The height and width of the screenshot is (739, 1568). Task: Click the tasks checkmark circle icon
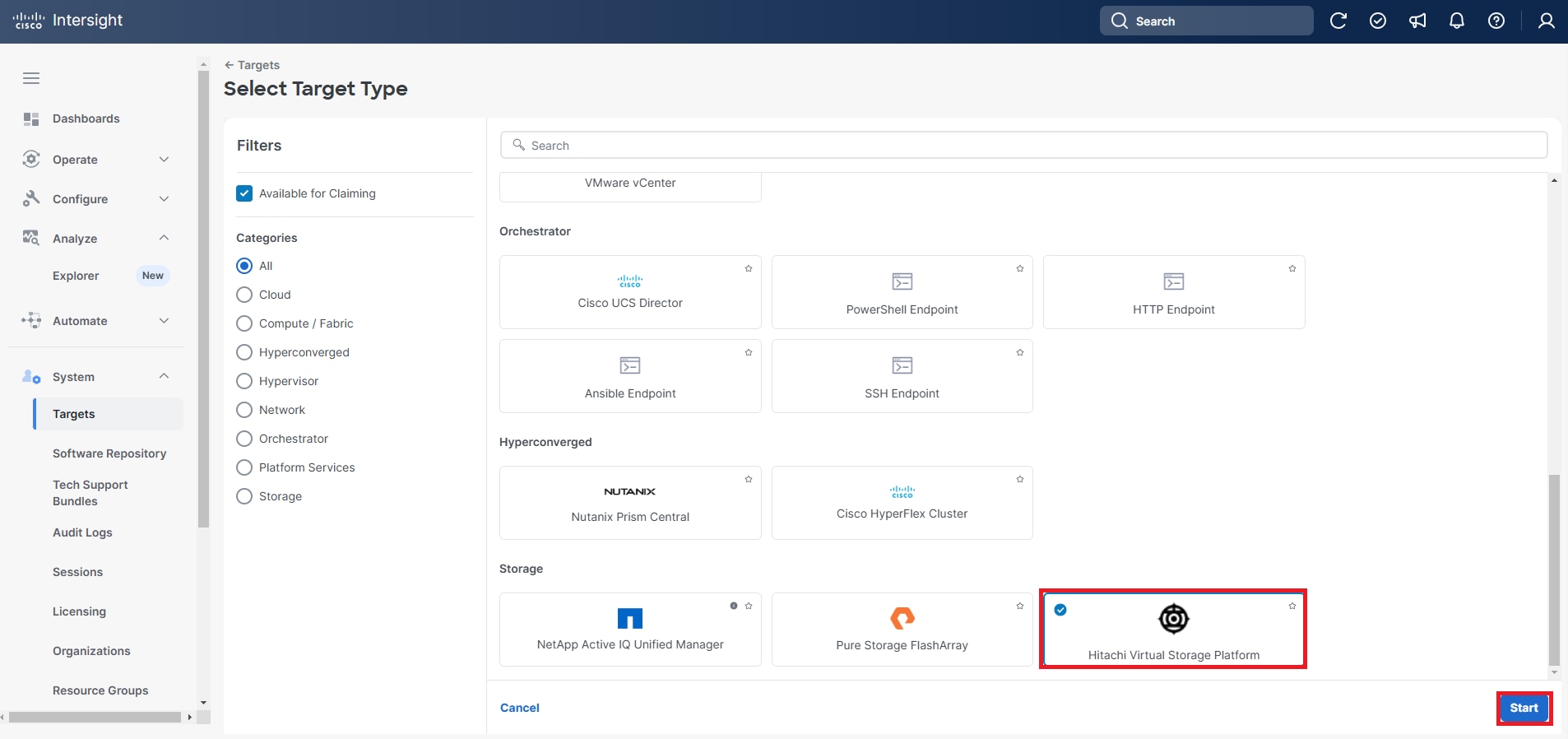tap(1377, 21)
